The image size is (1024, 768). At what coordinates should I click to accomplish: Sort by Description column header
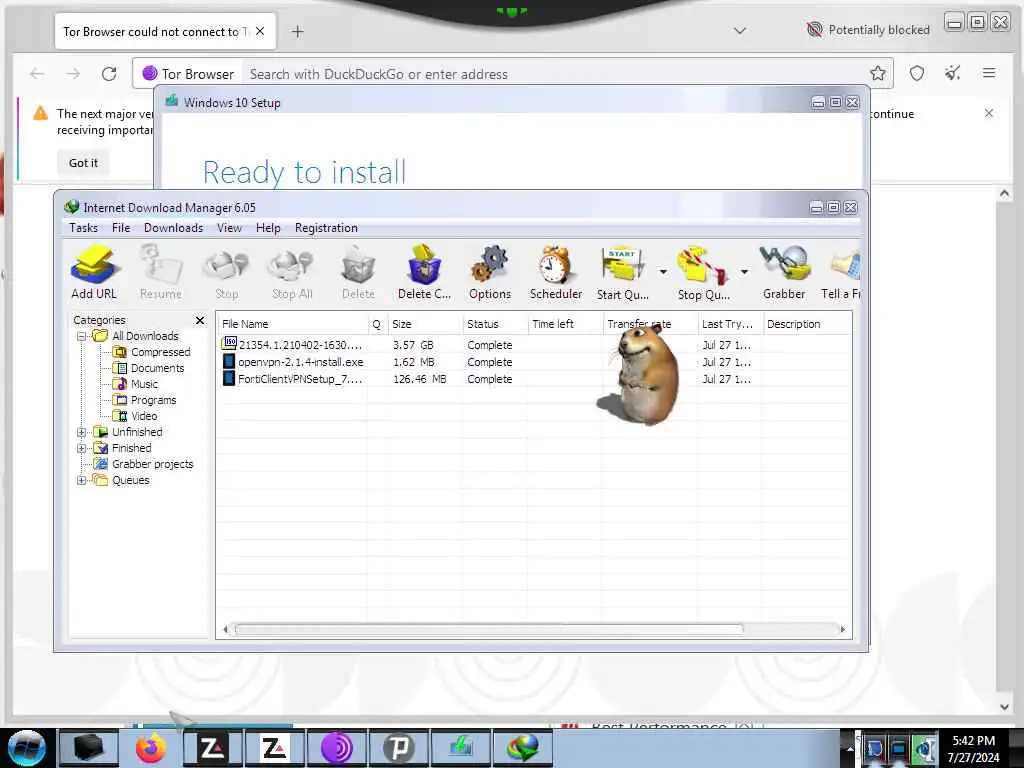click(x=807, y=324)
